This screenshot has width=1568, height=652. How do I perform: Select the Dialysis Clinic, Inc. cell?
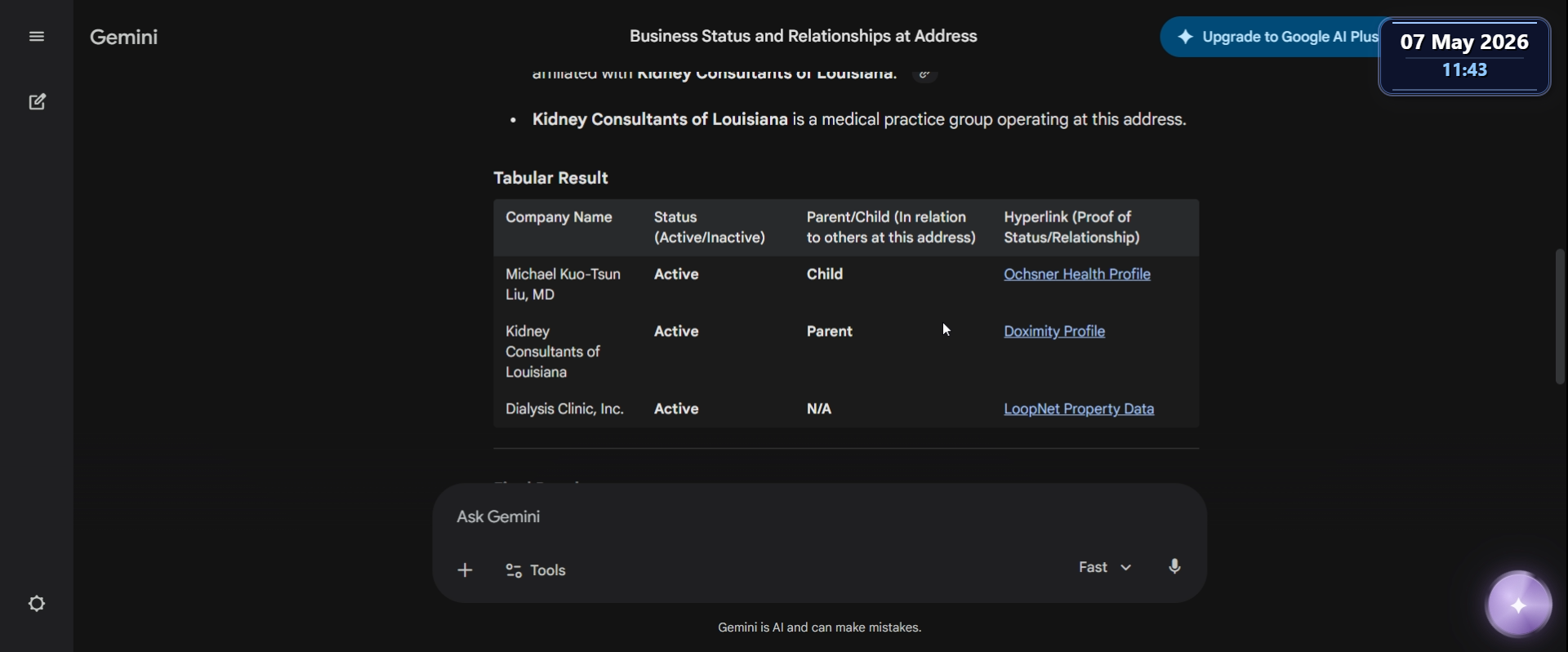(x=565, y=409)
